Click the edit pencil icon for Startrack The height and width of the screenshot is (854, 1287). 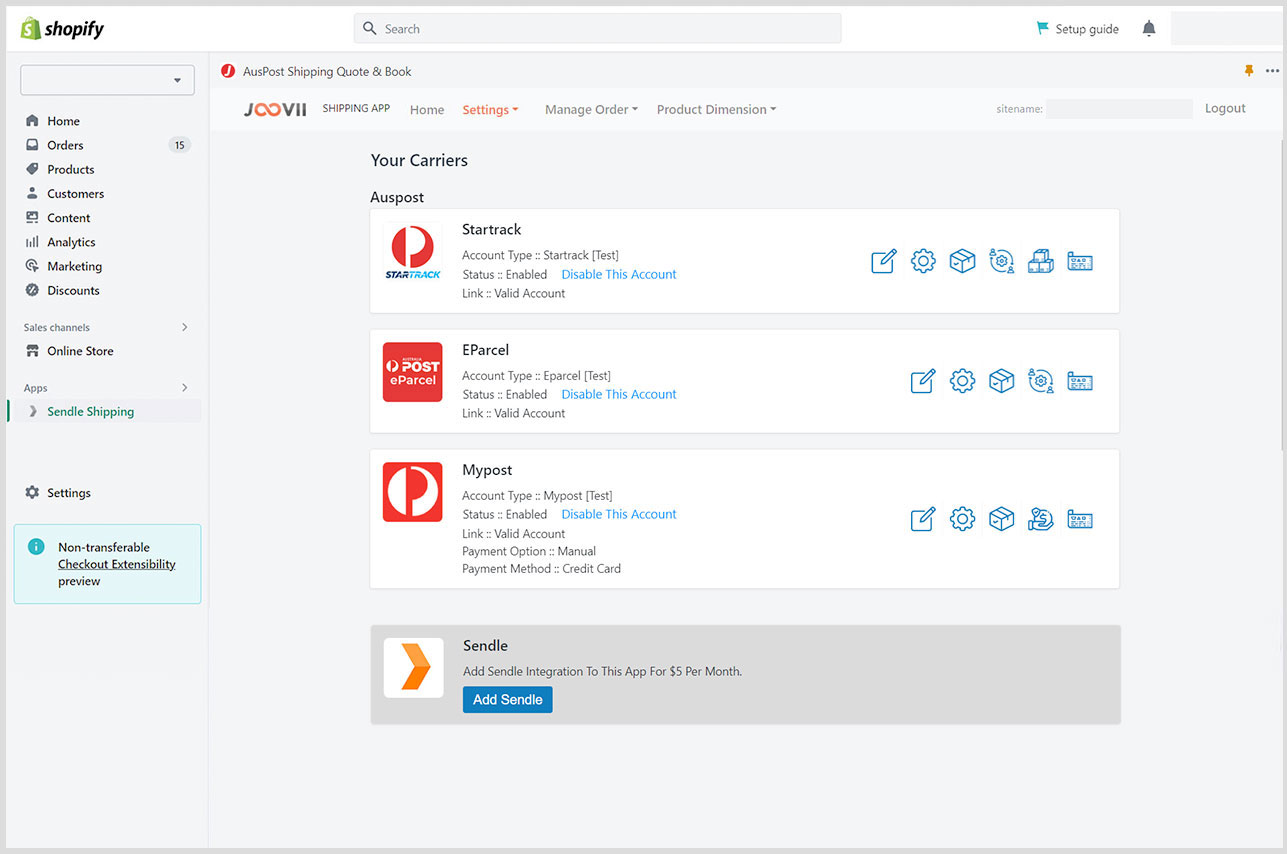click(x=883, y=262)
